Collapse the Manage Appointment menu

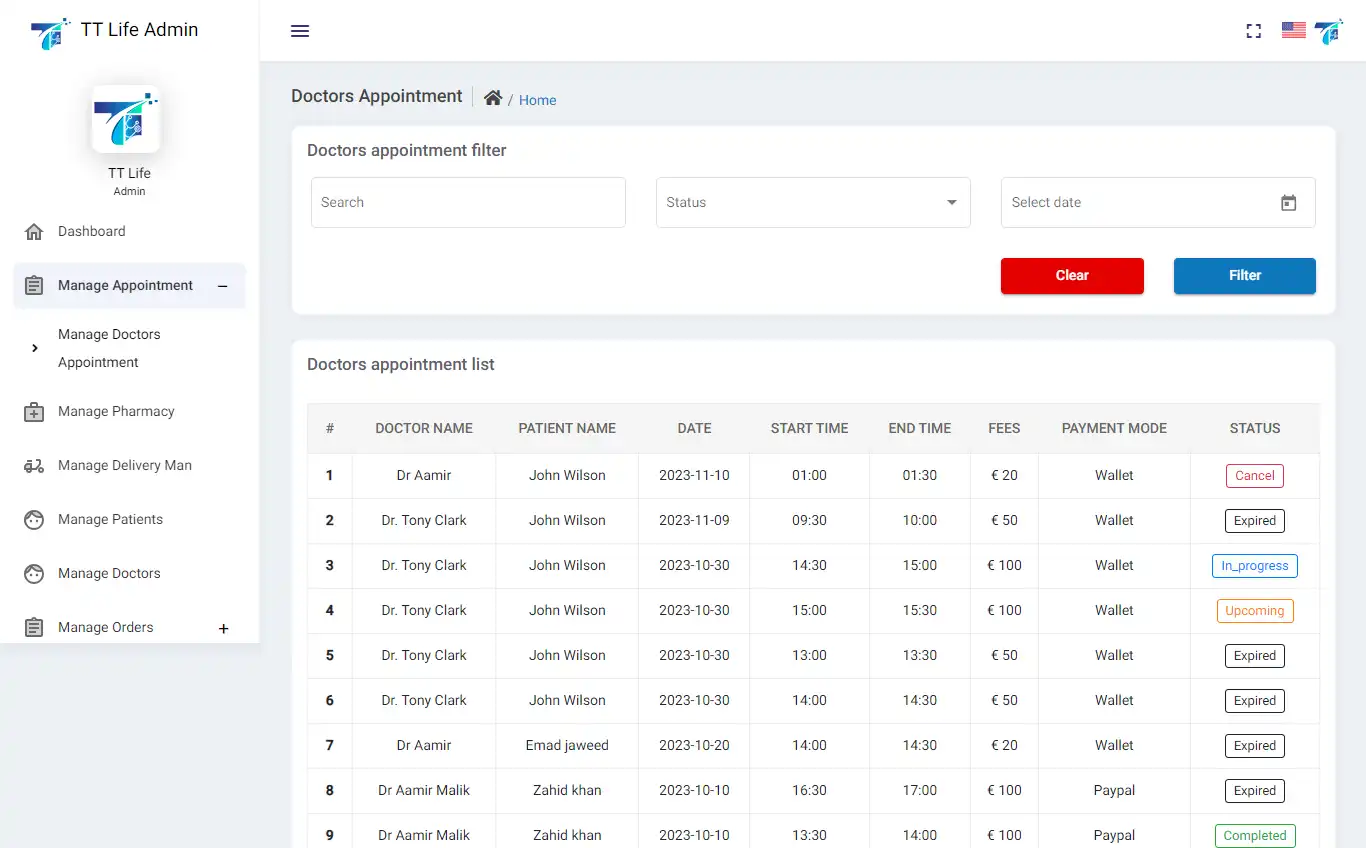tap(223, 286)
